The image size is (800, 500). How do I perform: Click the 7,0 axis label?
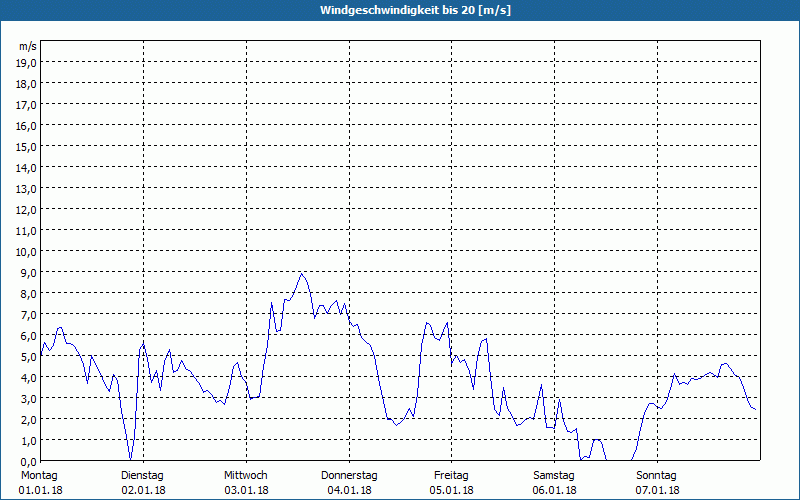pyautogui.click(x=29, y=315)
